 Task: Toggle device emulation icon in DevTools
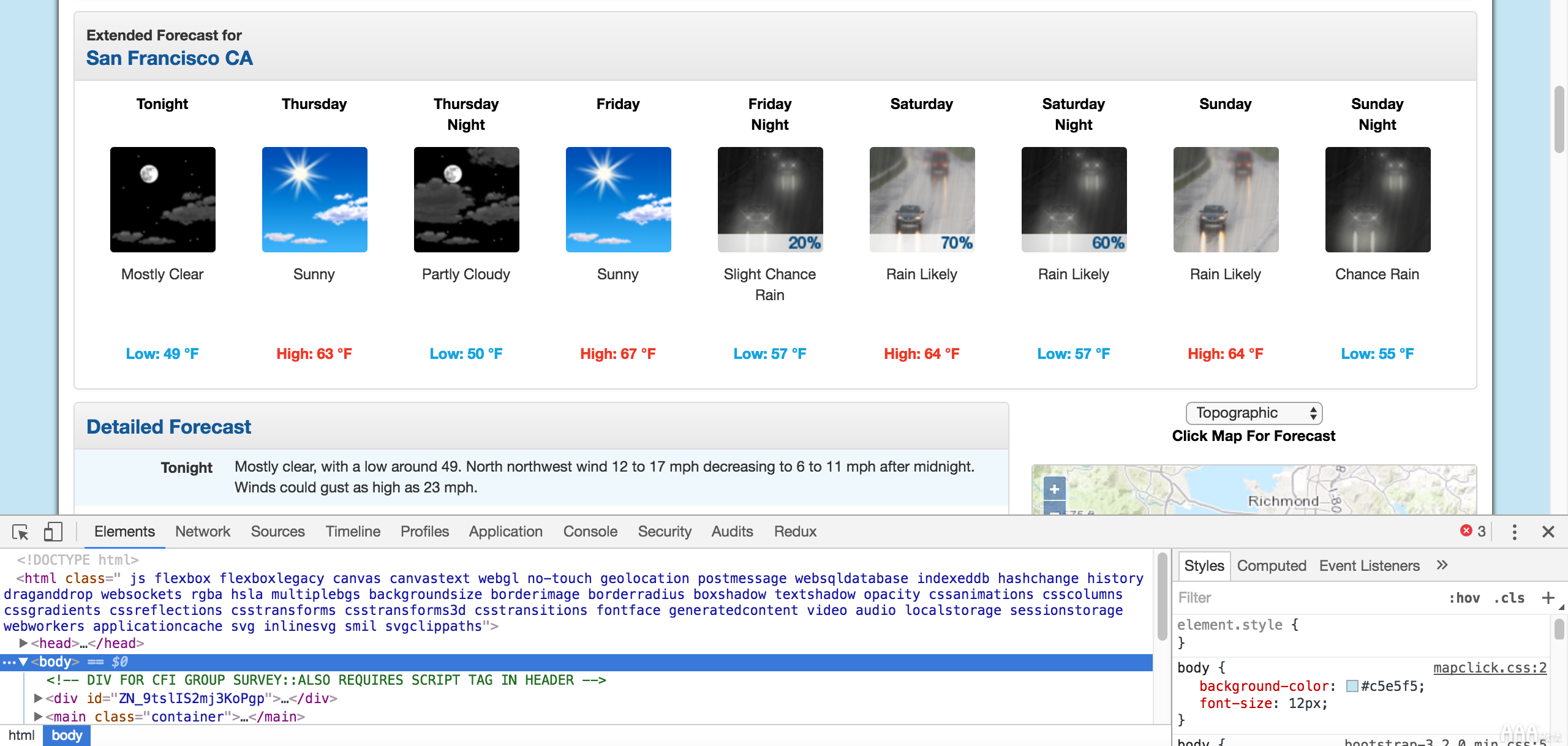(54, 531)
